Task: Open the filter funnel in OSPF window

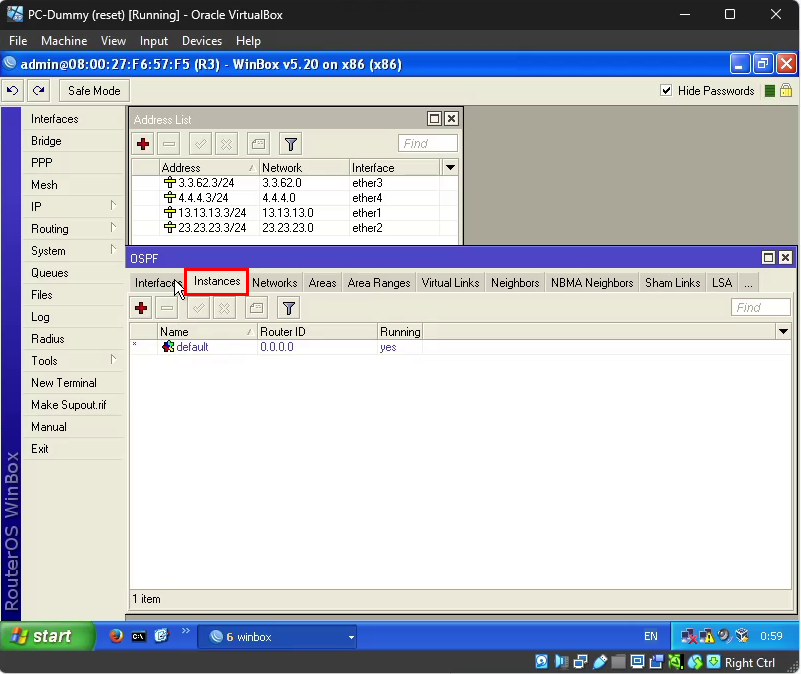Action: (x=289, y=308)
